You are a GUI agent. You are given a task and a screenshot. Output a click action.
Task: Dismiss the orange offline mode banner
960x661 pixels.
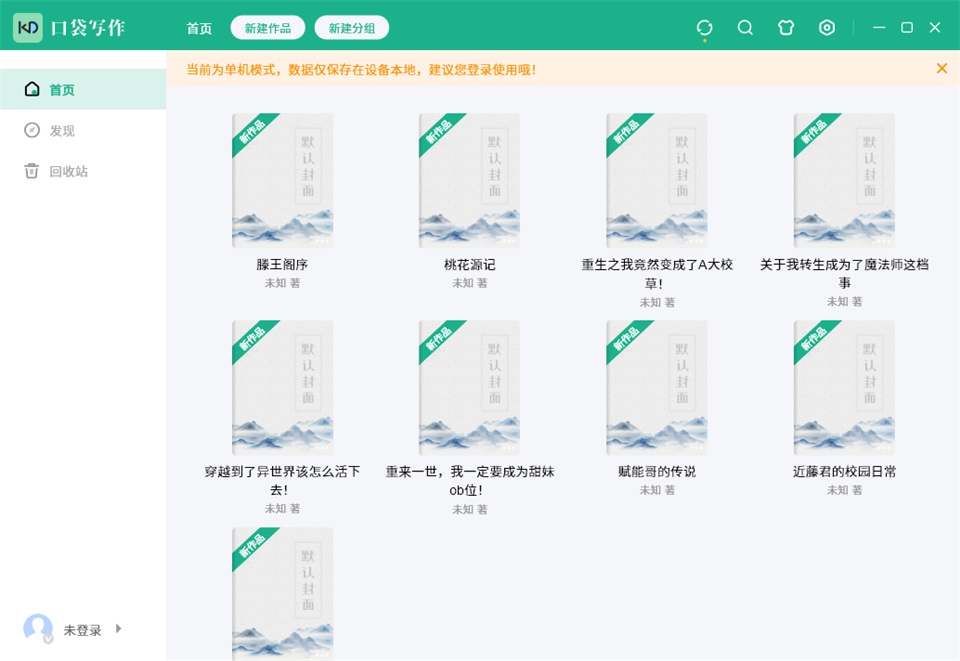tap(942, 69)
